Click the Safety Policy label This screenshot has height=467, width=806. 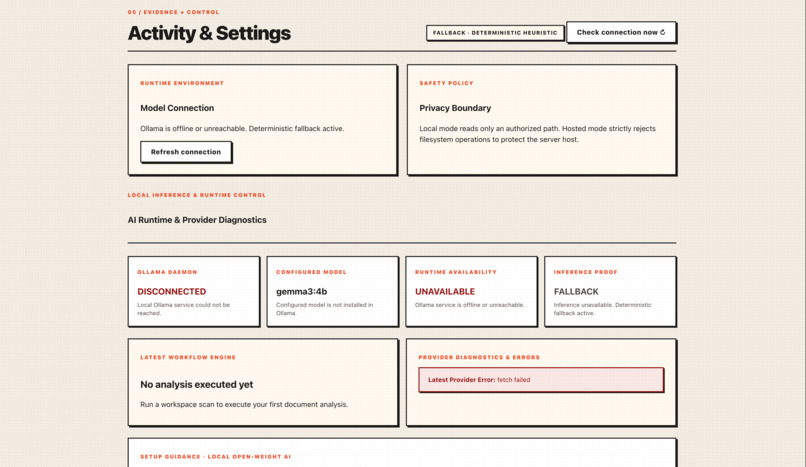pyautogui.click(x=446, y=83)
